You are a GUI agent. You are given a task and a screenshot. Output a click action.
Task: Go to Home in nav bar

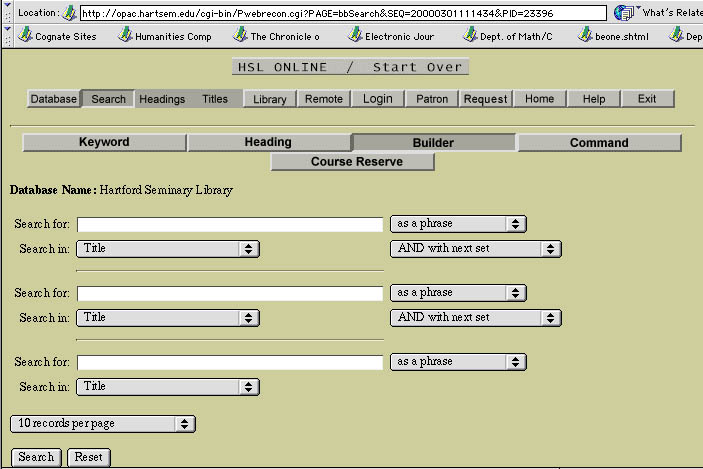coord(539,99)
